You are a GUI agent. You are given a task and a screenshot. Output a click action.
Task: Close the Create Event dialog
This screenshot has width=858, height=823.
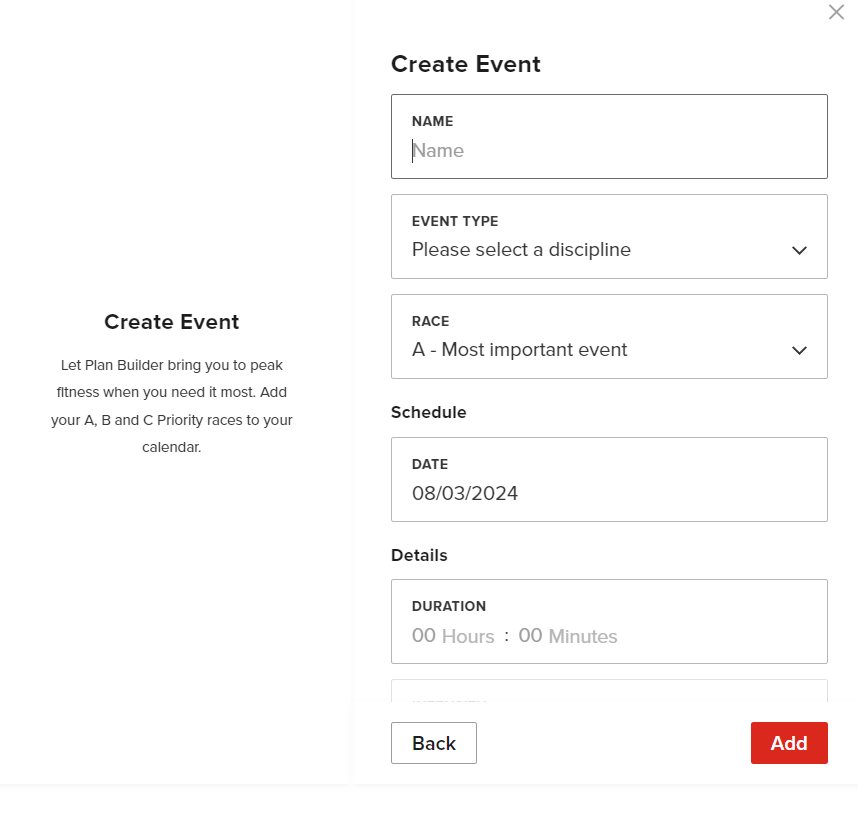[836, 13]
